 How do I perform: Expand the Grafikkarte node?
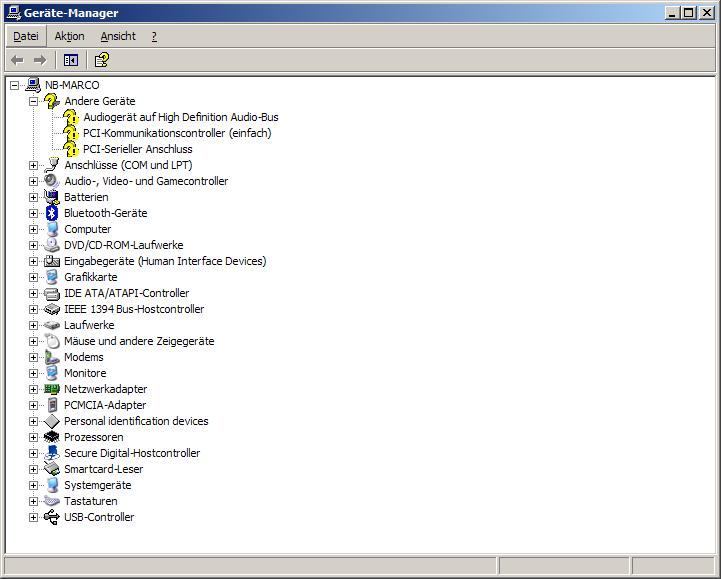tap(33, 277)
